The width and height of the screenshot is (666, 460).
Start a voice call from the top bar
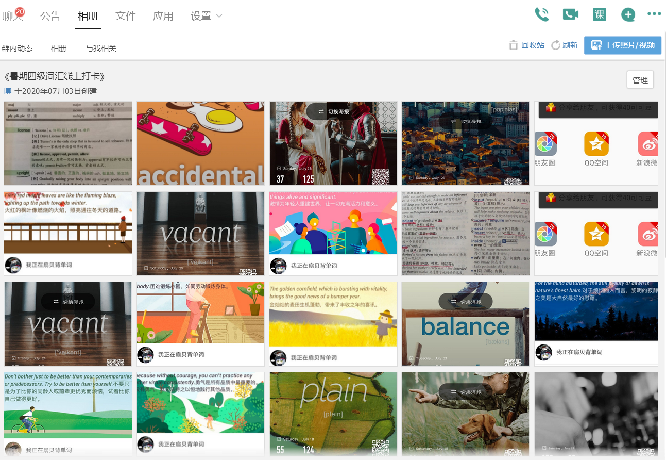pyautogui.click(x=542, y=15)
